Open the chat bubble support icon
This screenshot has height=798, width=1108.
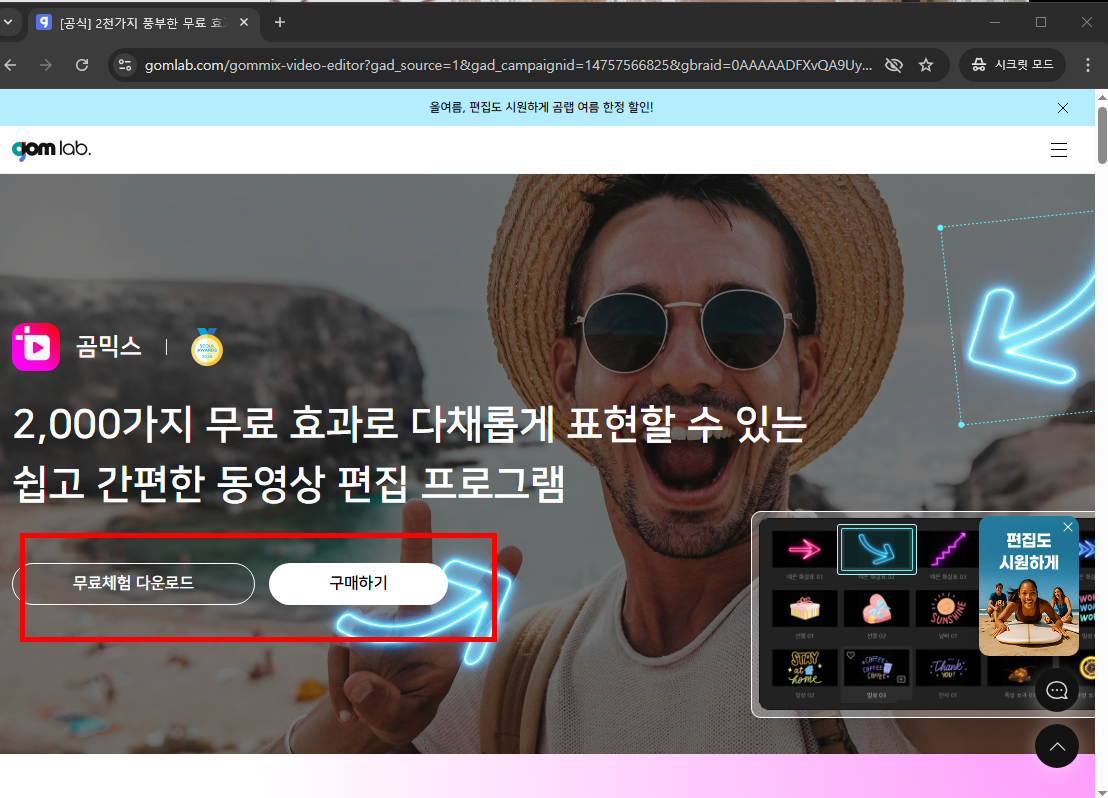(1056, 690)
